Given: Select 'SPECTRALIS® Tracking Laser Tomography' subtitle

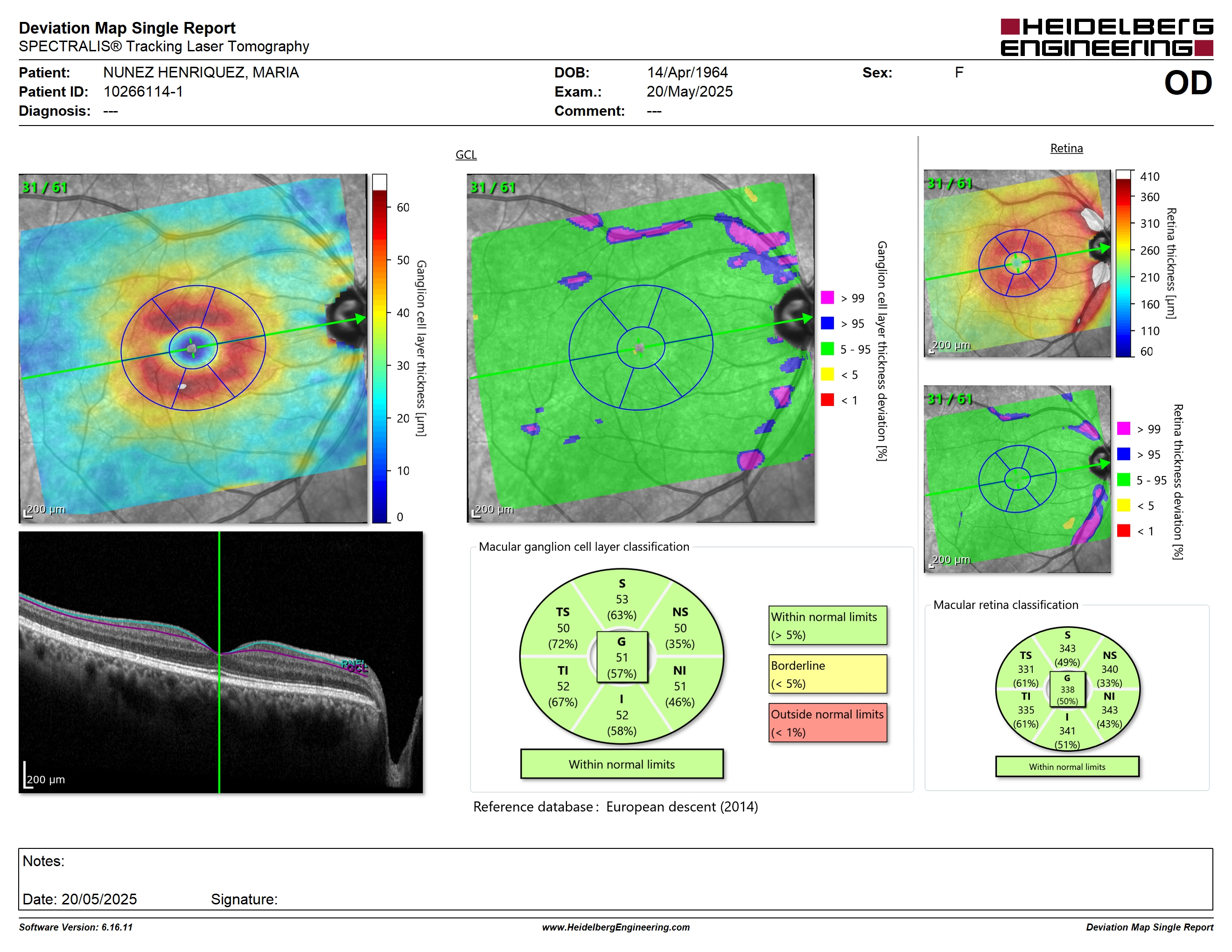Looking at the screenshot, I should coord(164,46).
